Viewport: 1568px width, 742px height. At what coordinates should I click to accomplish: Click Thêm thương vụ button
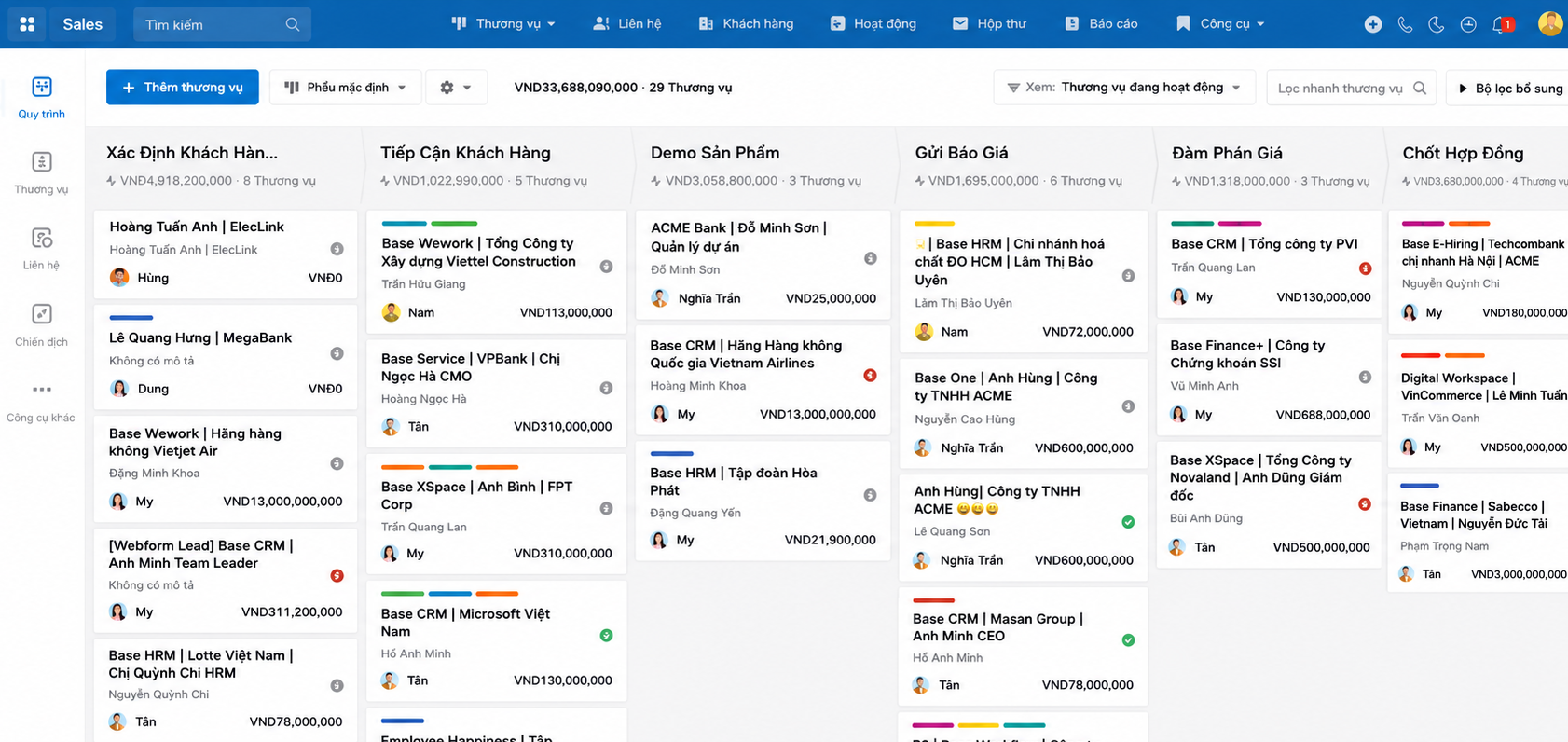point(183,88)
